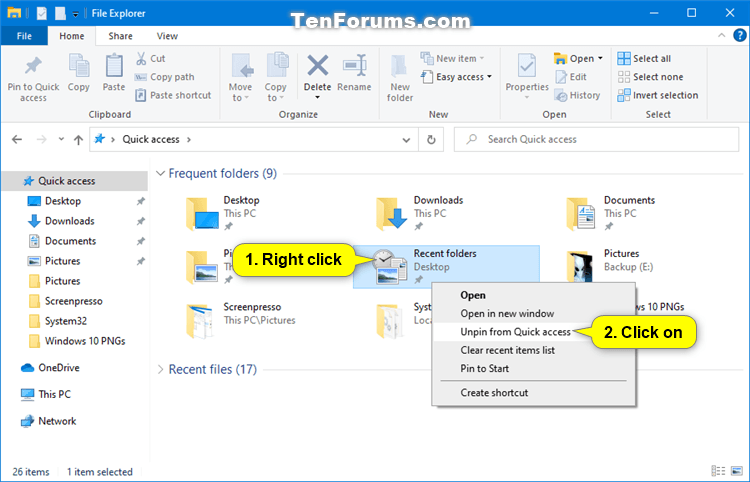Open the Open button dropdown arrow

pos(600,58)
